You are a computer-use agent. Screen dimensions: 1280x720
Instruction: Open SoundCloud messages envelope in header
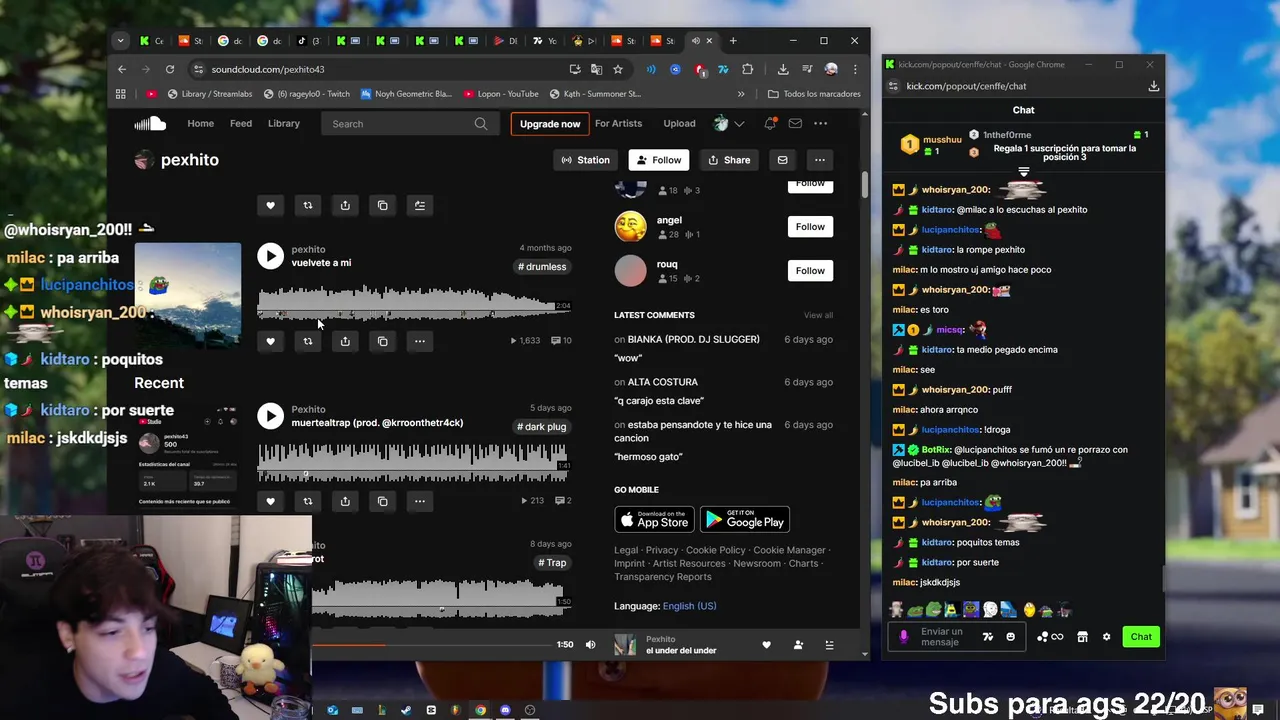[795, 124]
